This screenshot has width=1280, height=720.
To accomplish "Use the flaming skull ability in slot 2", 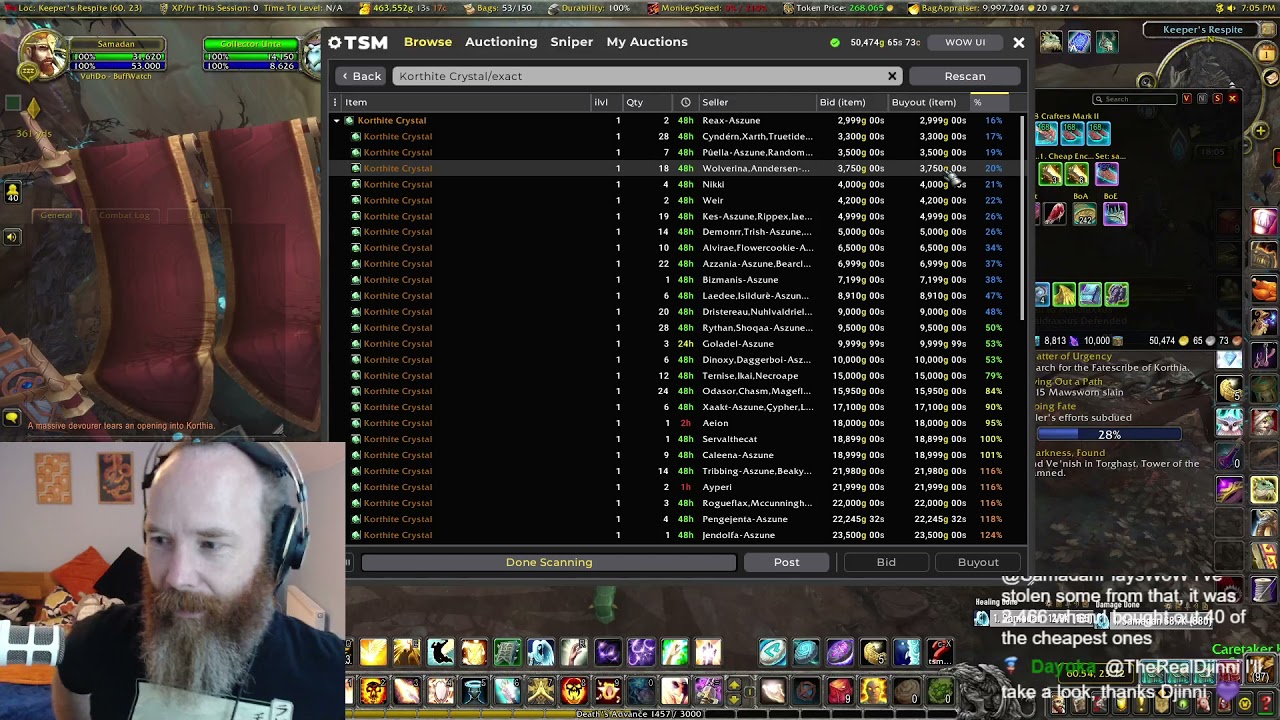I will click(374, 691).
